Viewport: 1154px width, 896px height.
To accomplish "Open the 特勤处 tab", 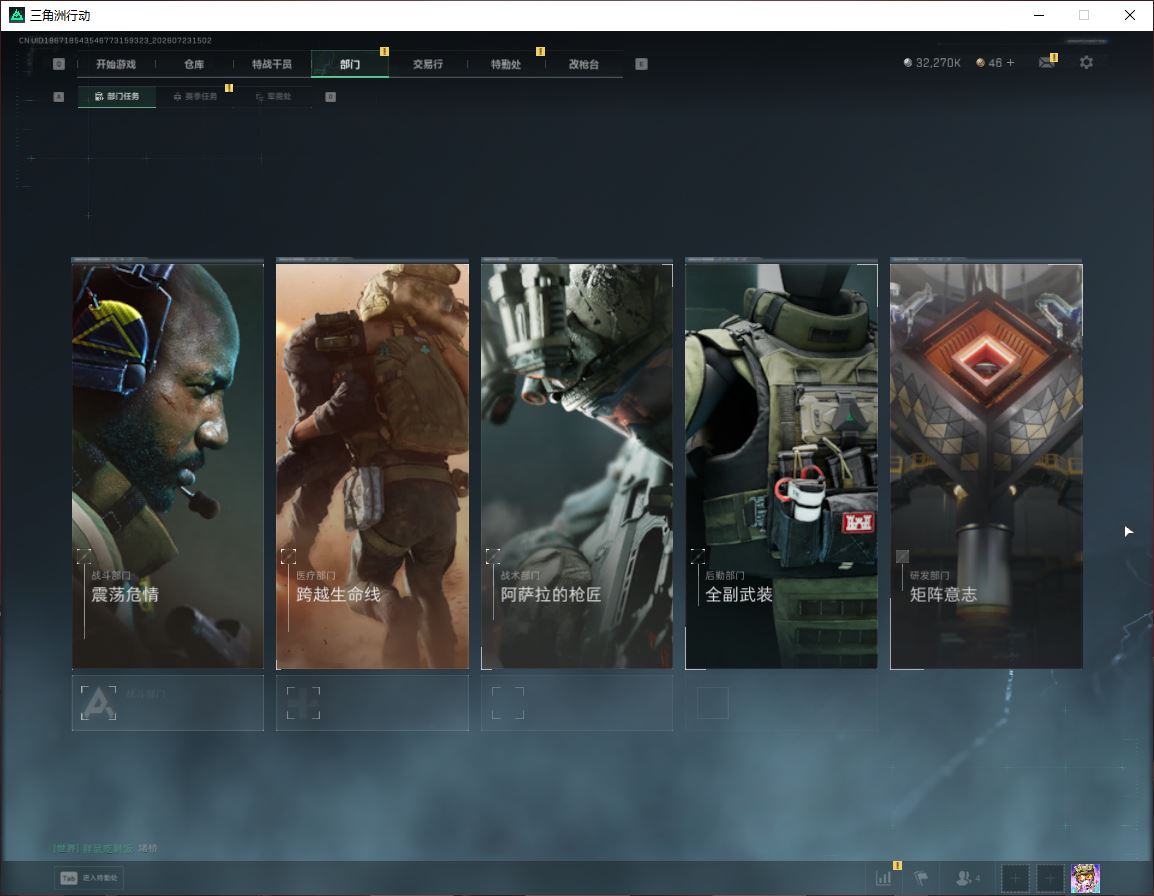I will pyautogui.click(x=506, y=64).
